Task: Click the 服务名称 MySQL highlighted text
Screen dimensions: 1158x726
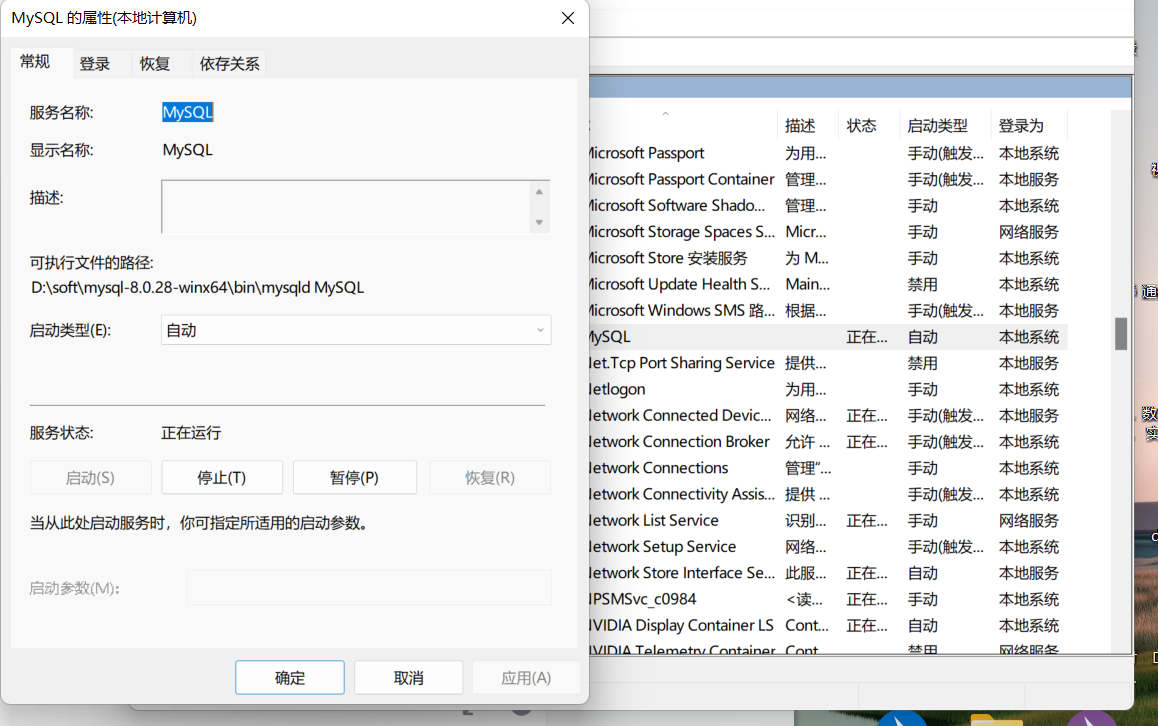Action: [x=188, y=112]
